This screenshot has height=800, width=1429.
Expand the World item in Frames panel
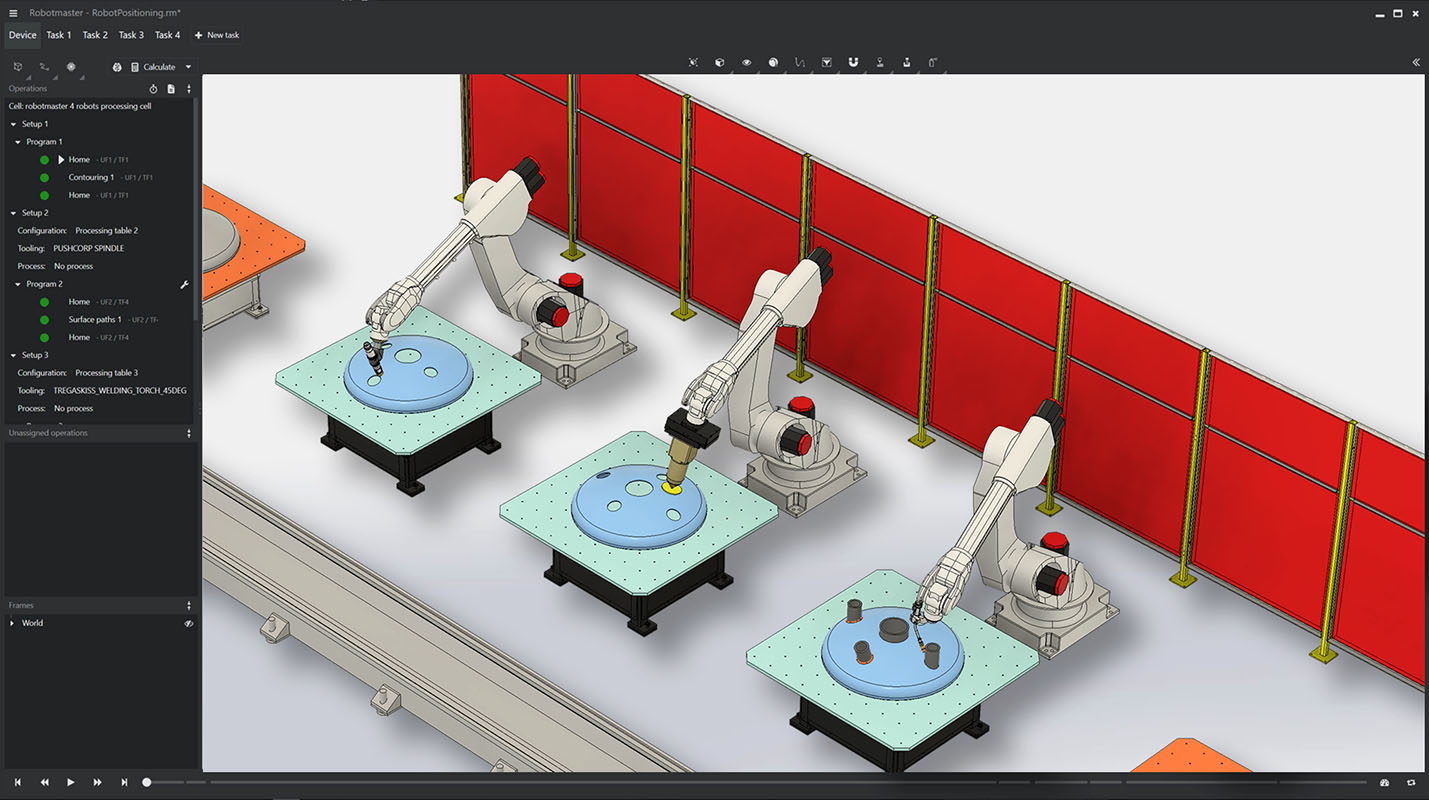click(x=10, y=622)
